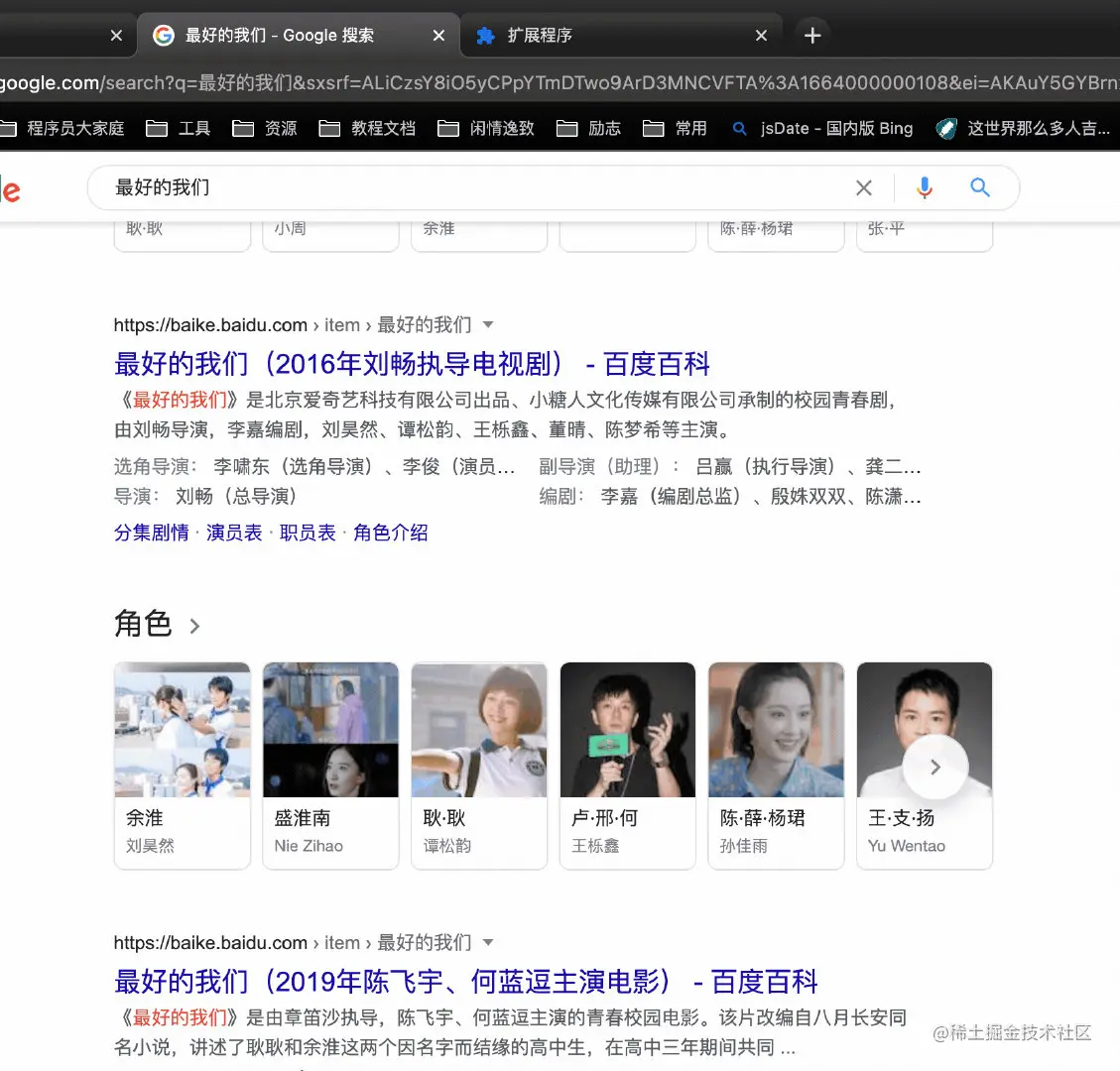The height and width of the screenshot is (1071, 1120).
Task: Close the 最好的我们 Google search tab
Action: point(438,36)
